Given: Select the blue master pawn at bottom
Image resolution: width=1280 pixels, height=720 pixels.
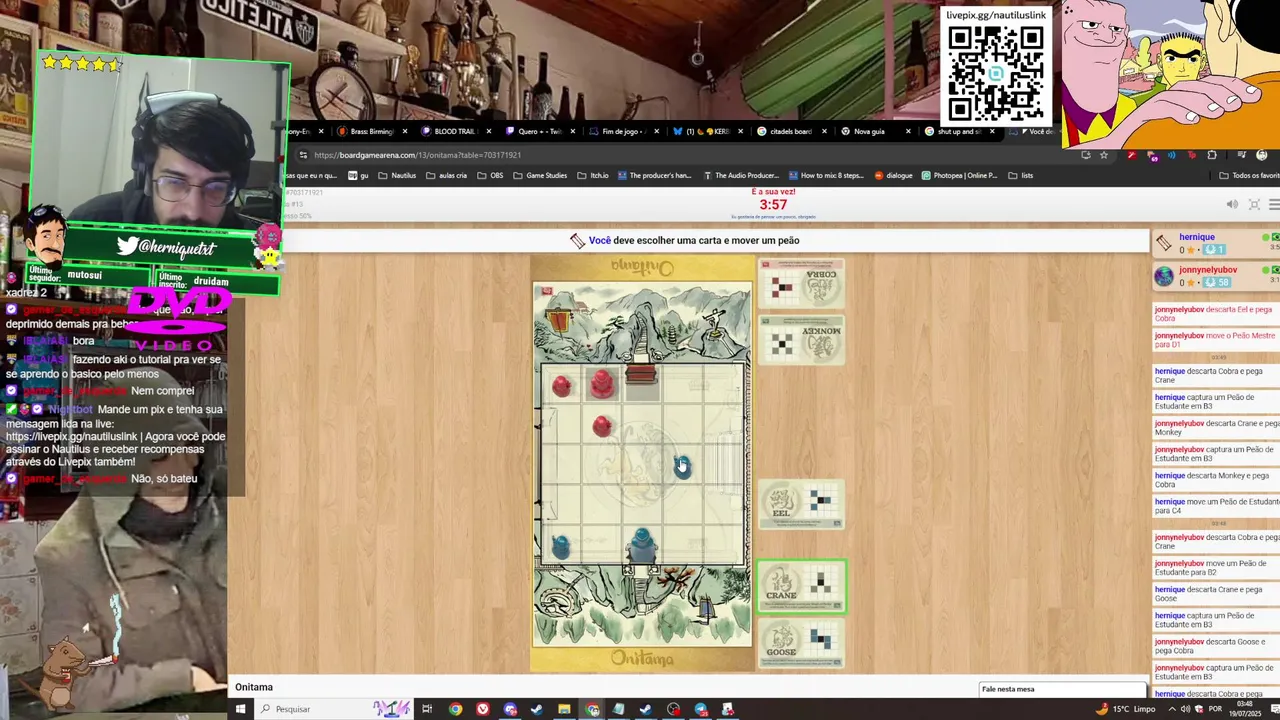Looking at the screenshot, I should click(641, 545).
